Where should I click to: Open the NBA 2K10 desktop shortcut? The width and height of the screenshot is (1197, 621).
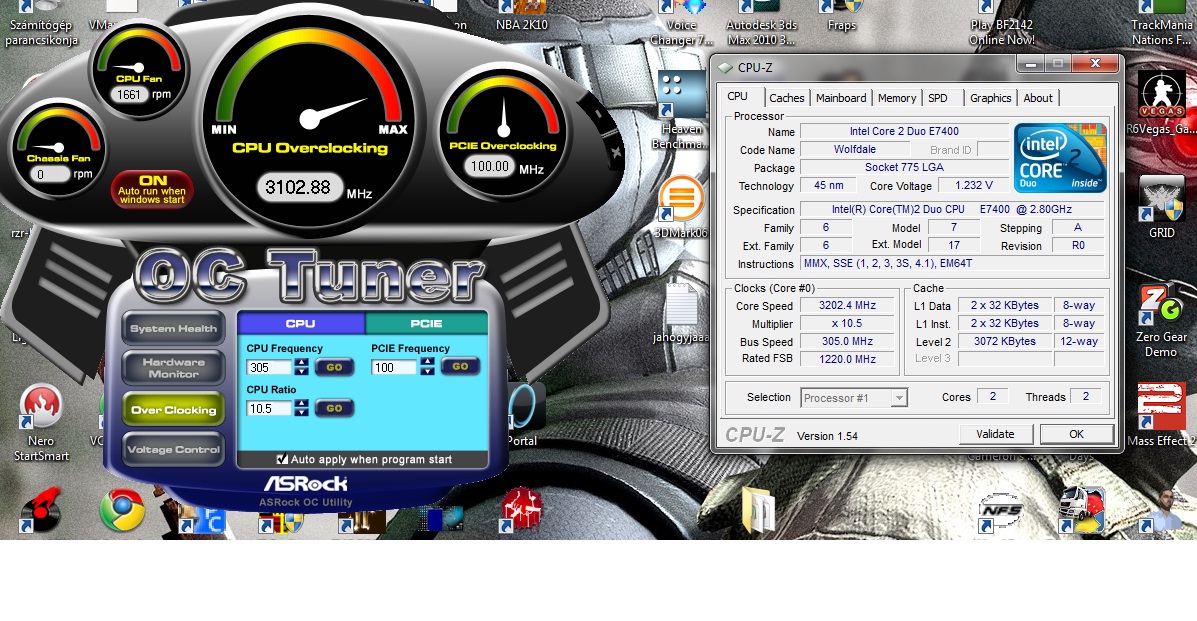coord(521,16)
